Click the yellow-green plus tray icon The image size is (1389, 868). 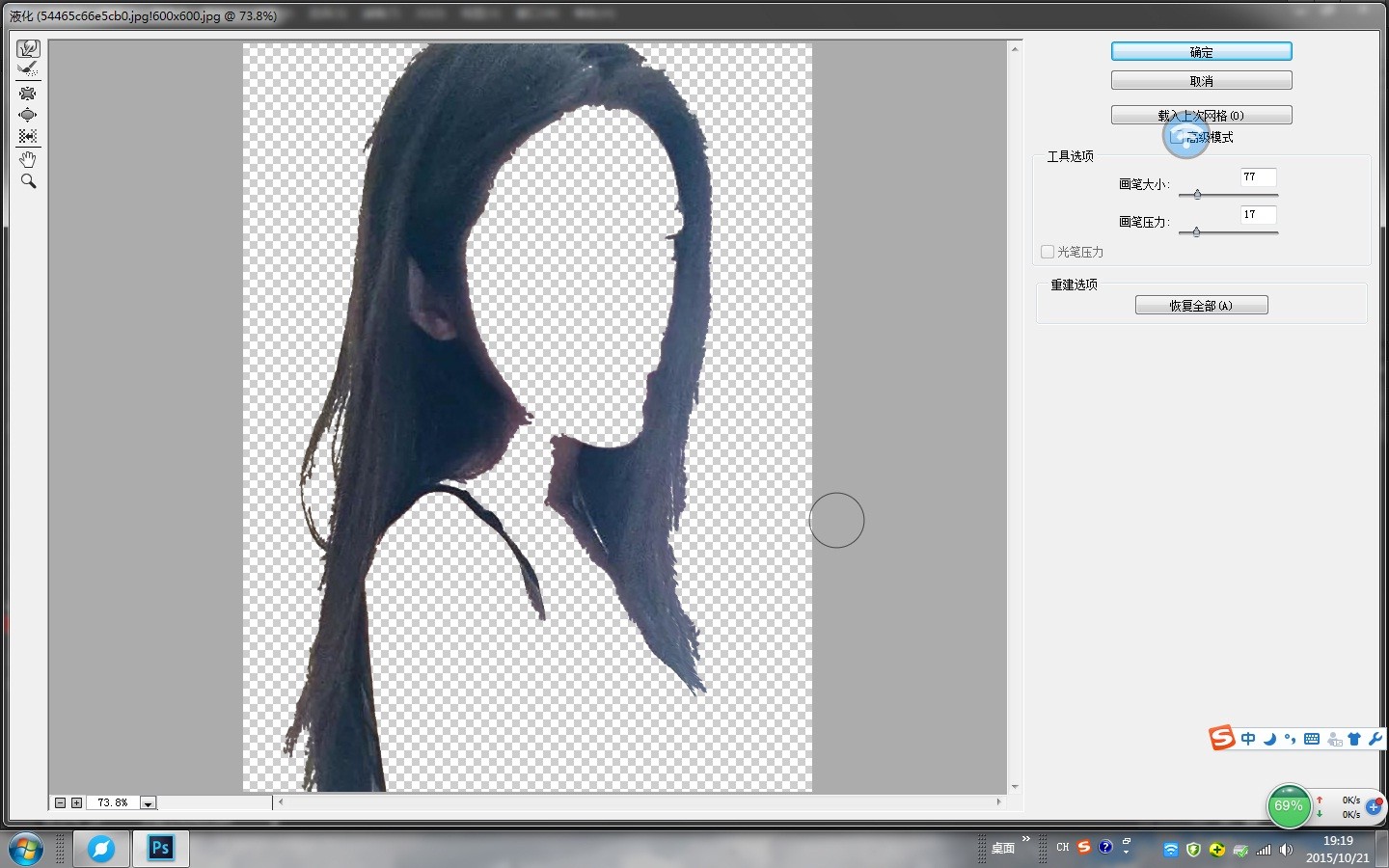pos(1217,850)
